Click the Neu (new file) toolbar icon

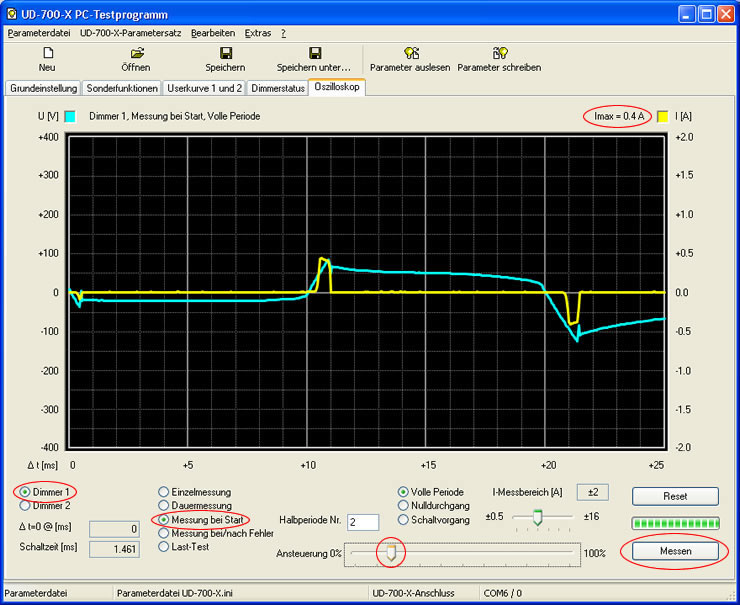(46, 53)
